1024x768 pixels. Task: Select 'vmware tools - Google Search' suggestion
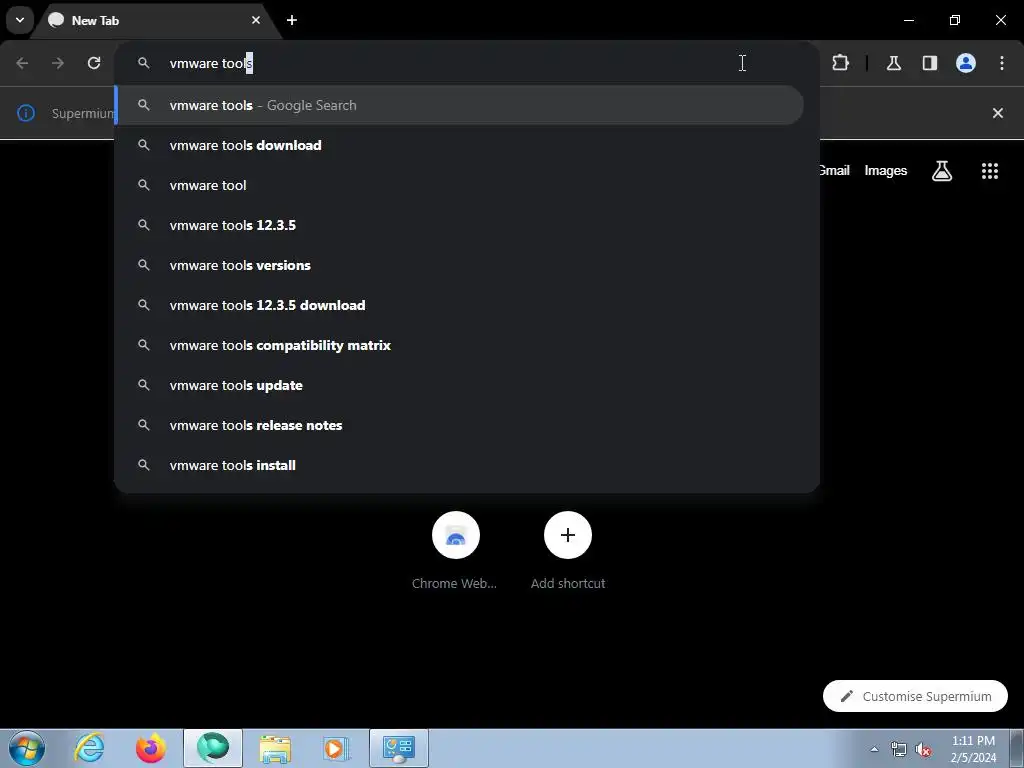[460, 105]
